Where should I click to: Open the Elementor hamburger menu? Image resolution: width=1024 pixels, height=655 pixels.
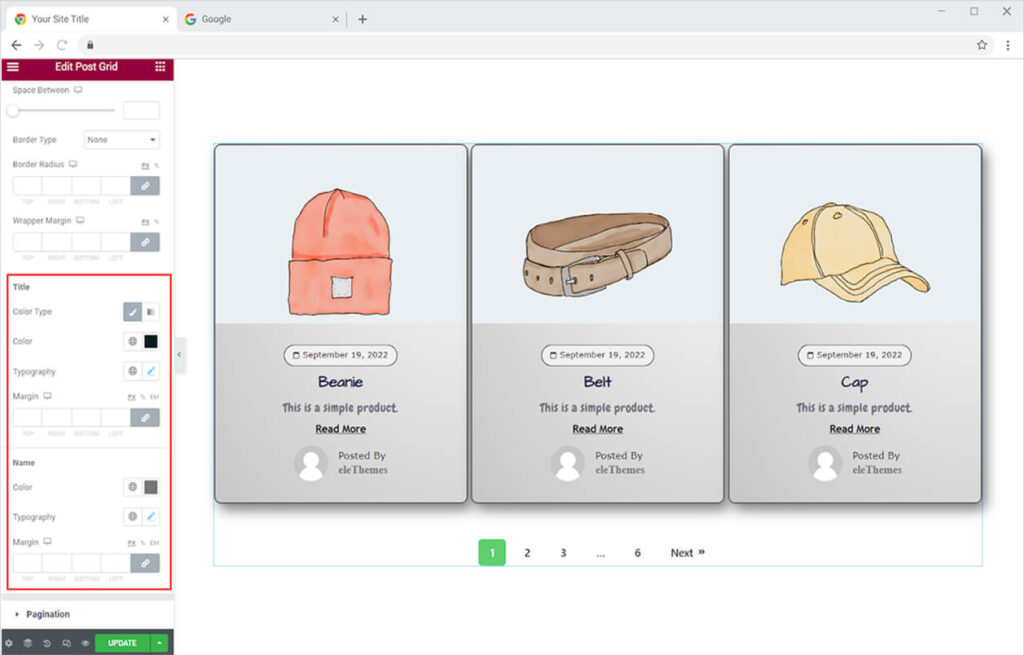[x=13, y=67]
